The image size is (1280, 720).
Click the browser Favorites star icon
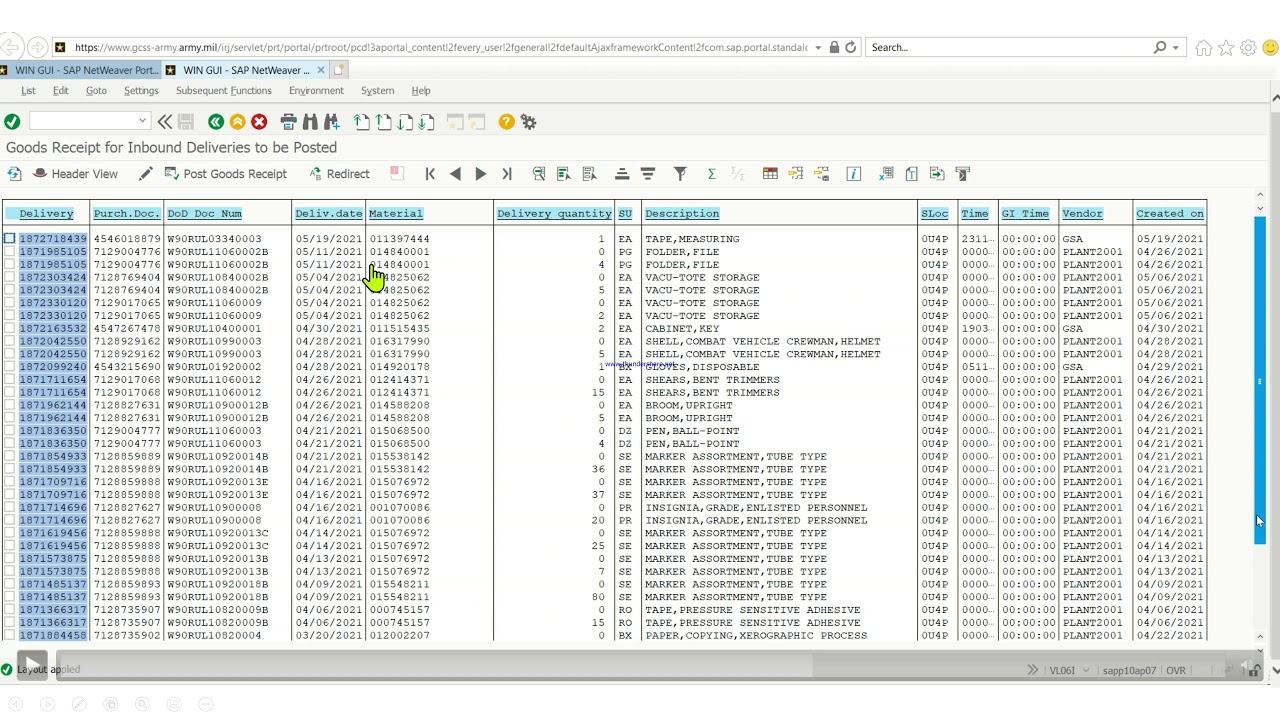[x=1226, y=47]
